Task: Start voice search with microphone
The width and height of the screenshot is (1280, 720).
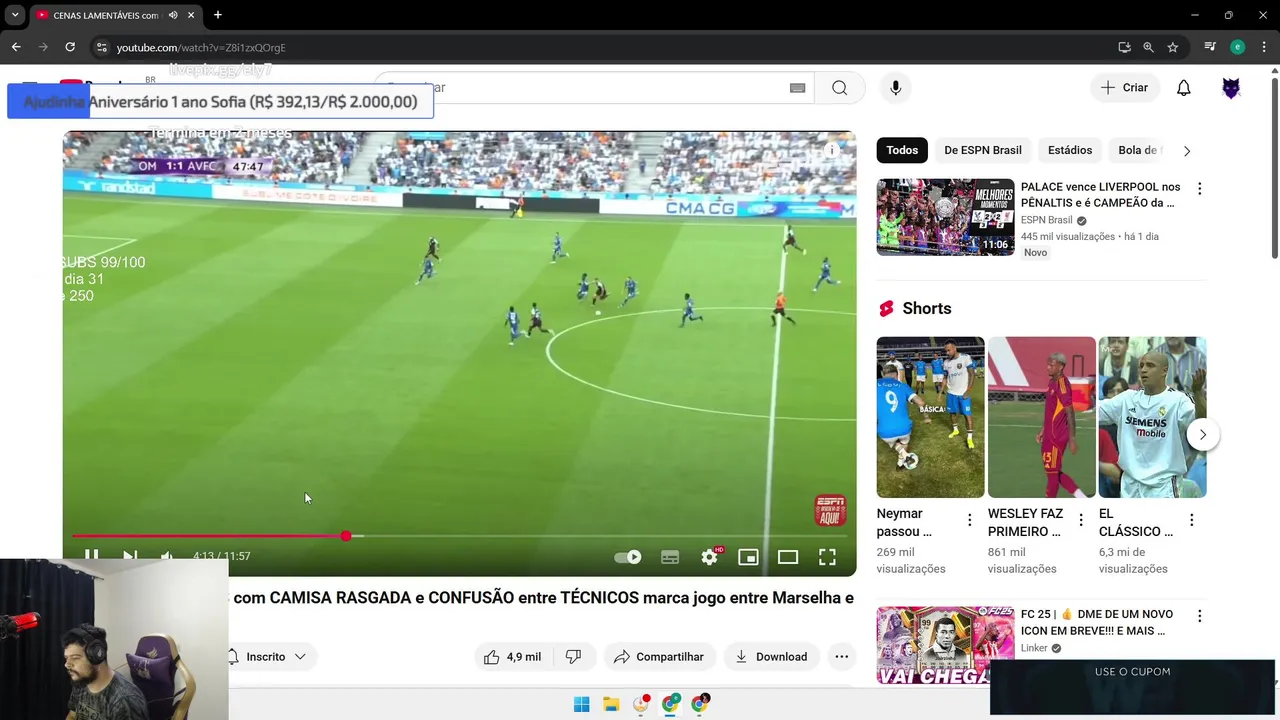Action: 896,88
